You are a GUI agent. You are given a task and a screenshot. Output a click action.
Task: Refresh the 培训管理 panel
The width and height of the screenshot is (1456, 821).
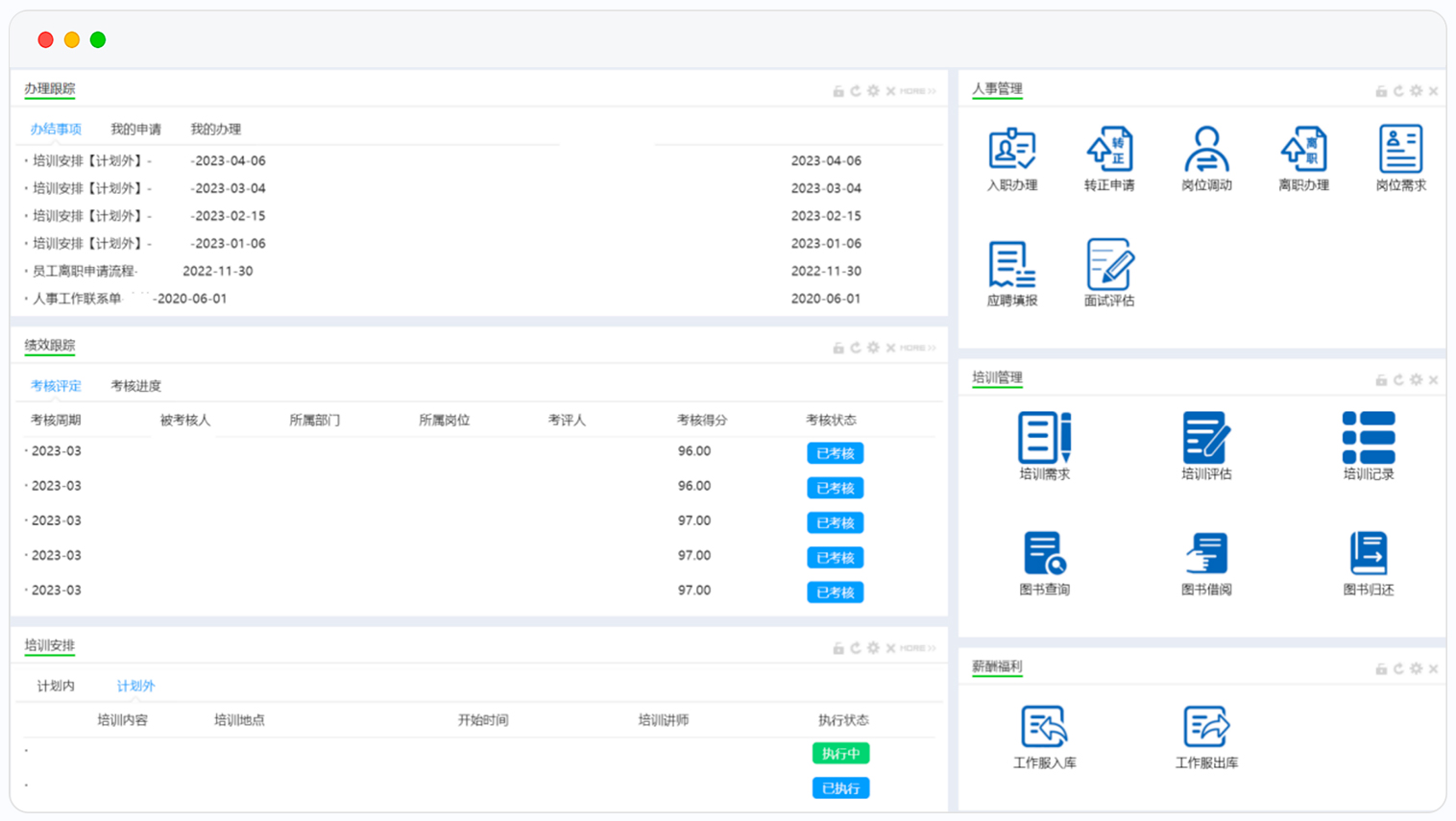coord(1398,380)
